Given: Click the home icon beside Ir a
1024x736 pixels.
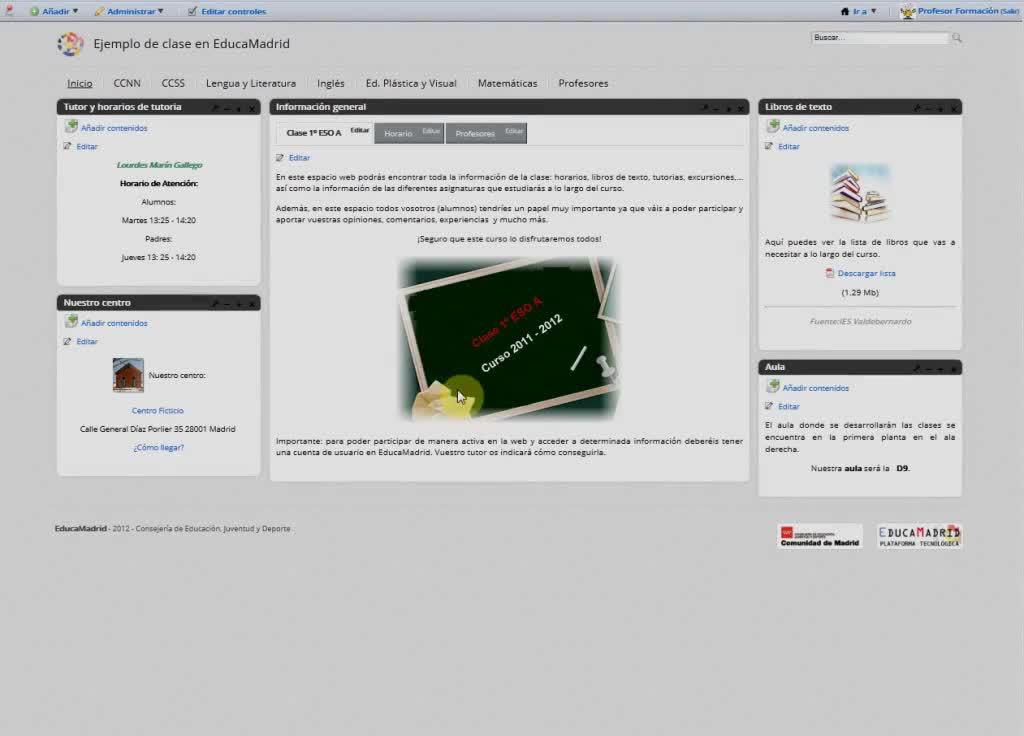Looking at the screenshot, I should click(x=844, y=11).
